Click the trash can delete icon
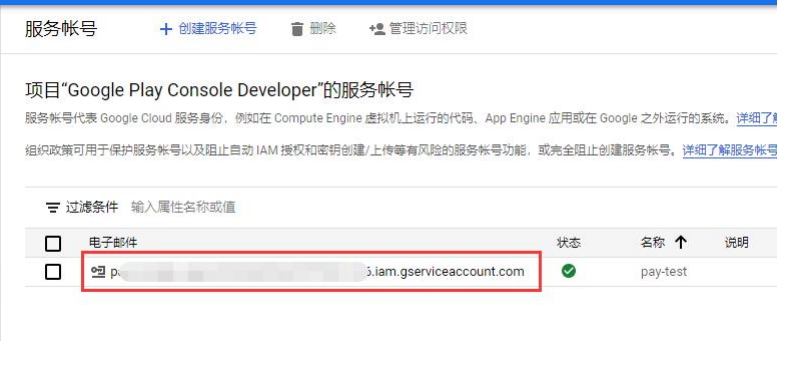The width and height of the screenshot is (793, 389). (297, 29)
